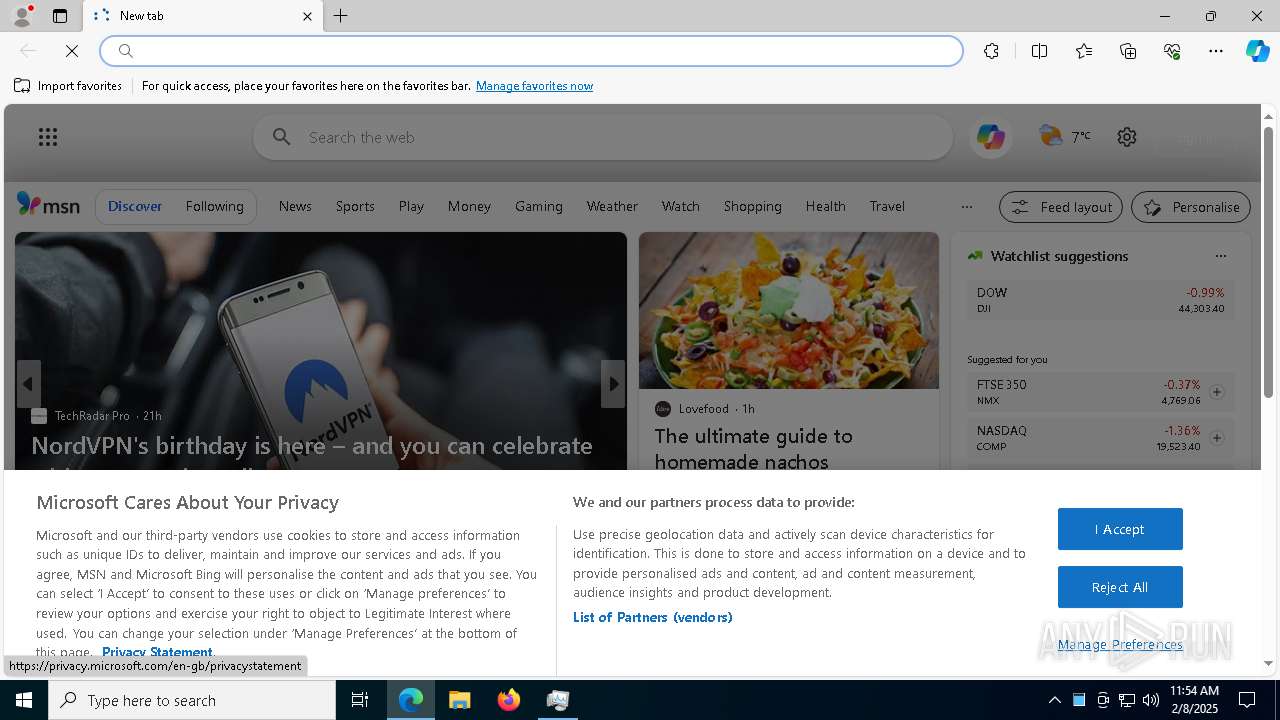Open List of Partners (vendors) link
Screen dimensions: 1280x720
(652, 617)
